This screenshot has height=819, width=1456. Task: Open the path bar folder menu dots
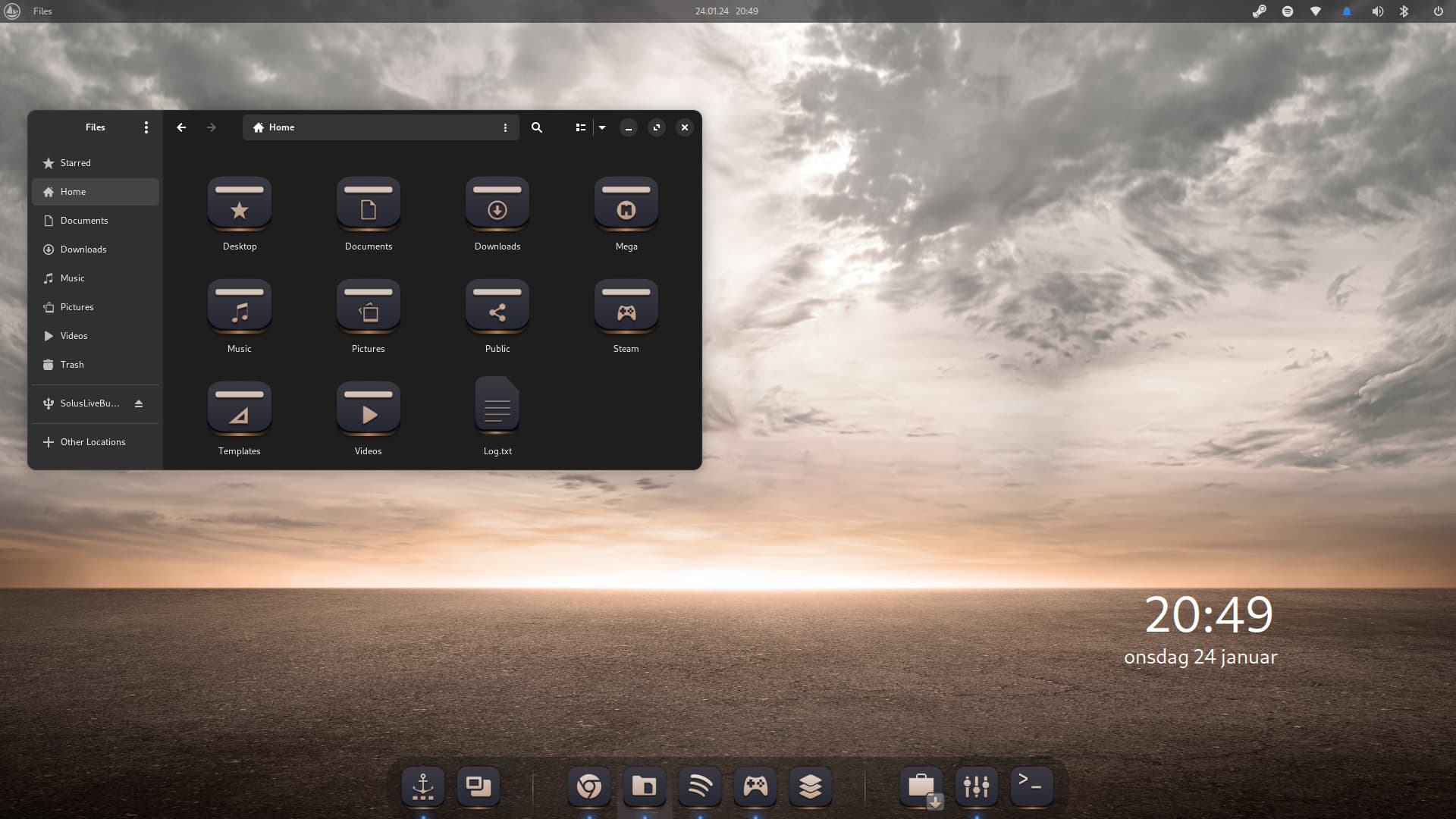[505, 127]
